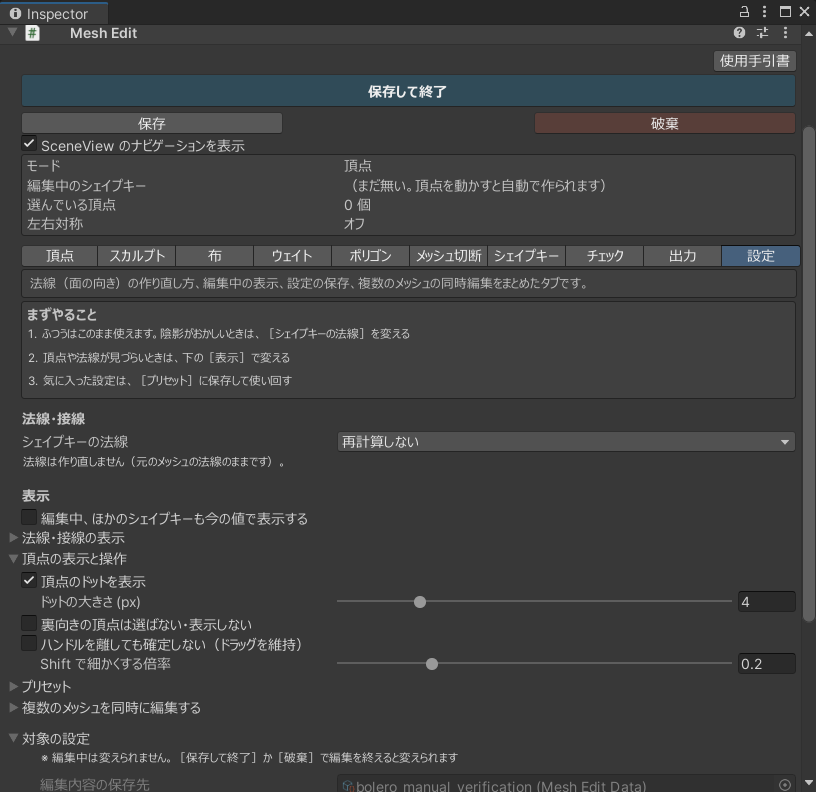Click the 法線・接線 section heading

[x=54, y=418]
